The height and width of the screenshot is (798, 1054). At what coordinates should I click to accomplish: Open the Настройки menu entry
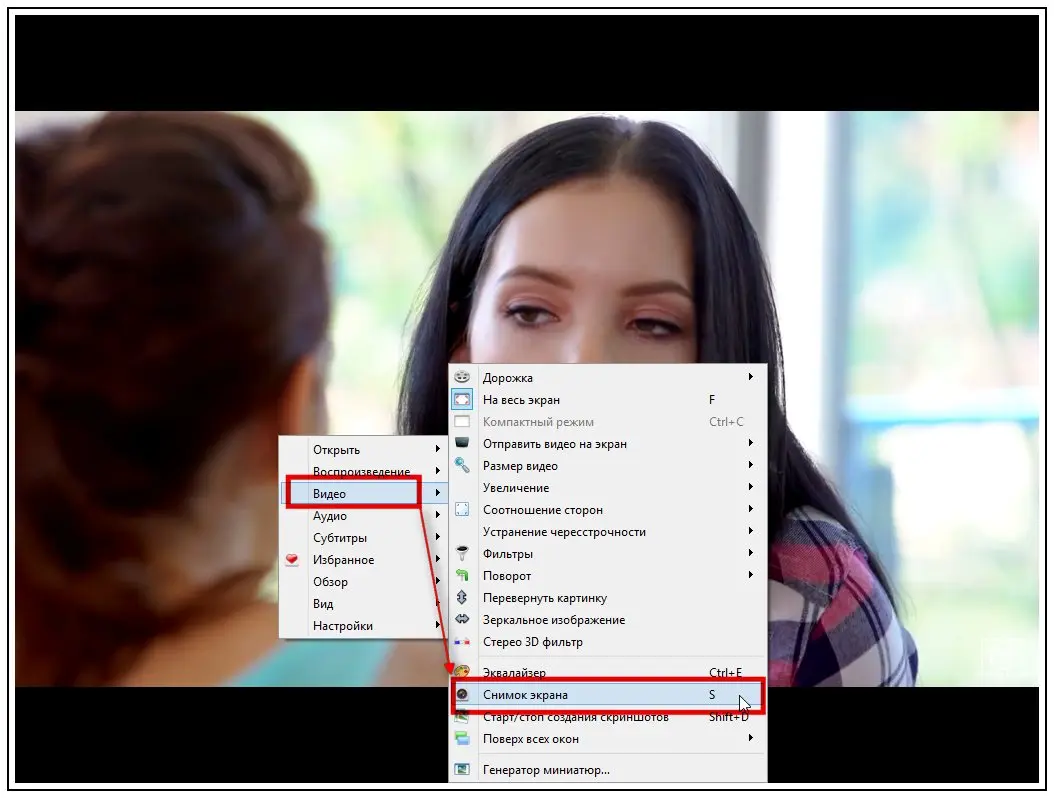tap(363, 625)
